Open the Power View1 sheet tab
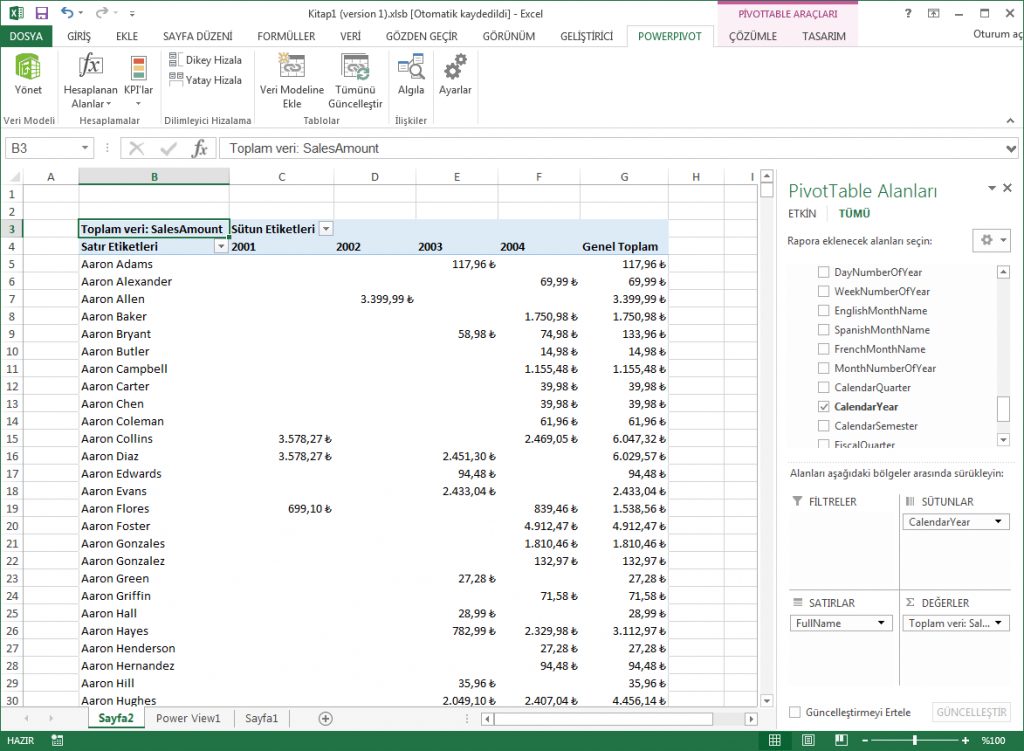The image size is (1024, 751). click(188, 718)
